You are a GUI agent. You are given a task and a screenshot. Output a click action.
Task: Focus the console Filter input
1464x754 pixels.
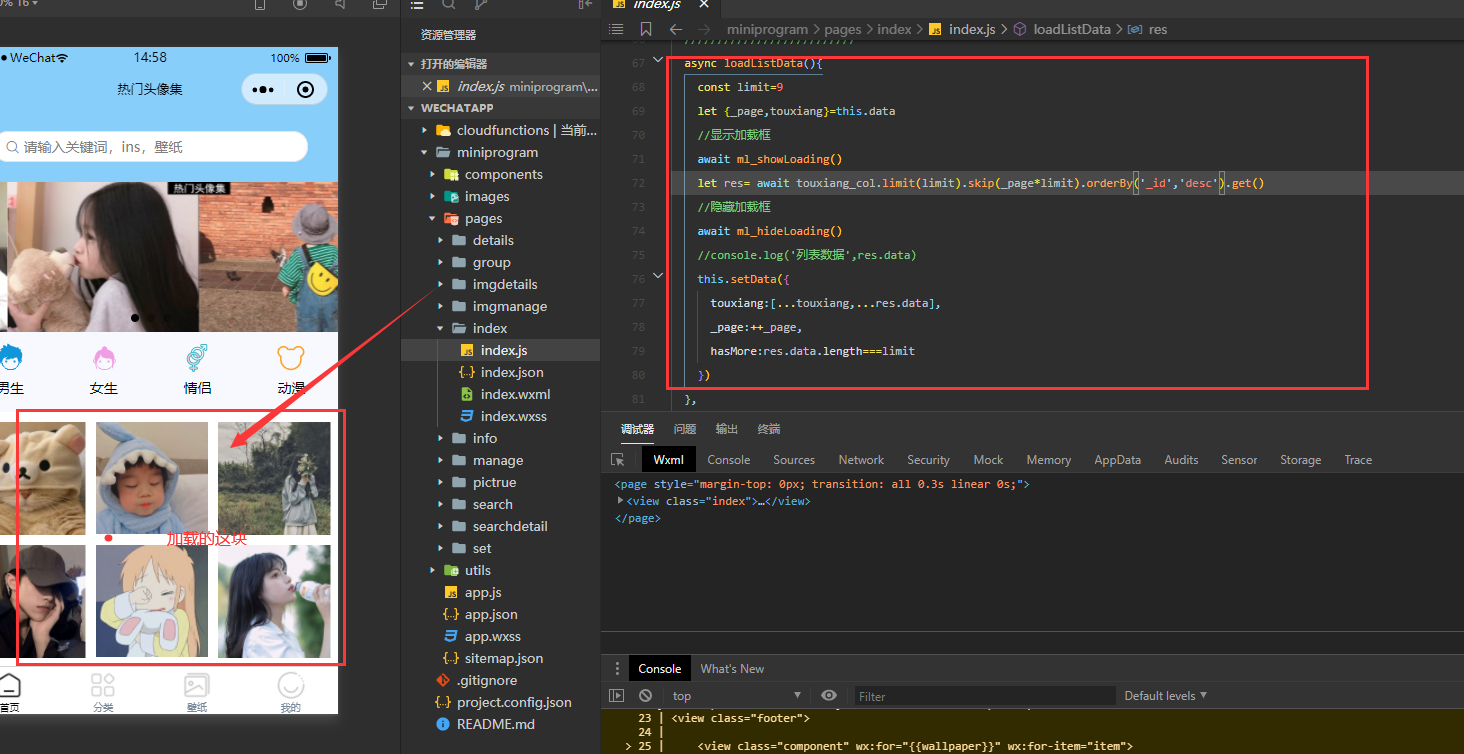[x=984, y=695]
